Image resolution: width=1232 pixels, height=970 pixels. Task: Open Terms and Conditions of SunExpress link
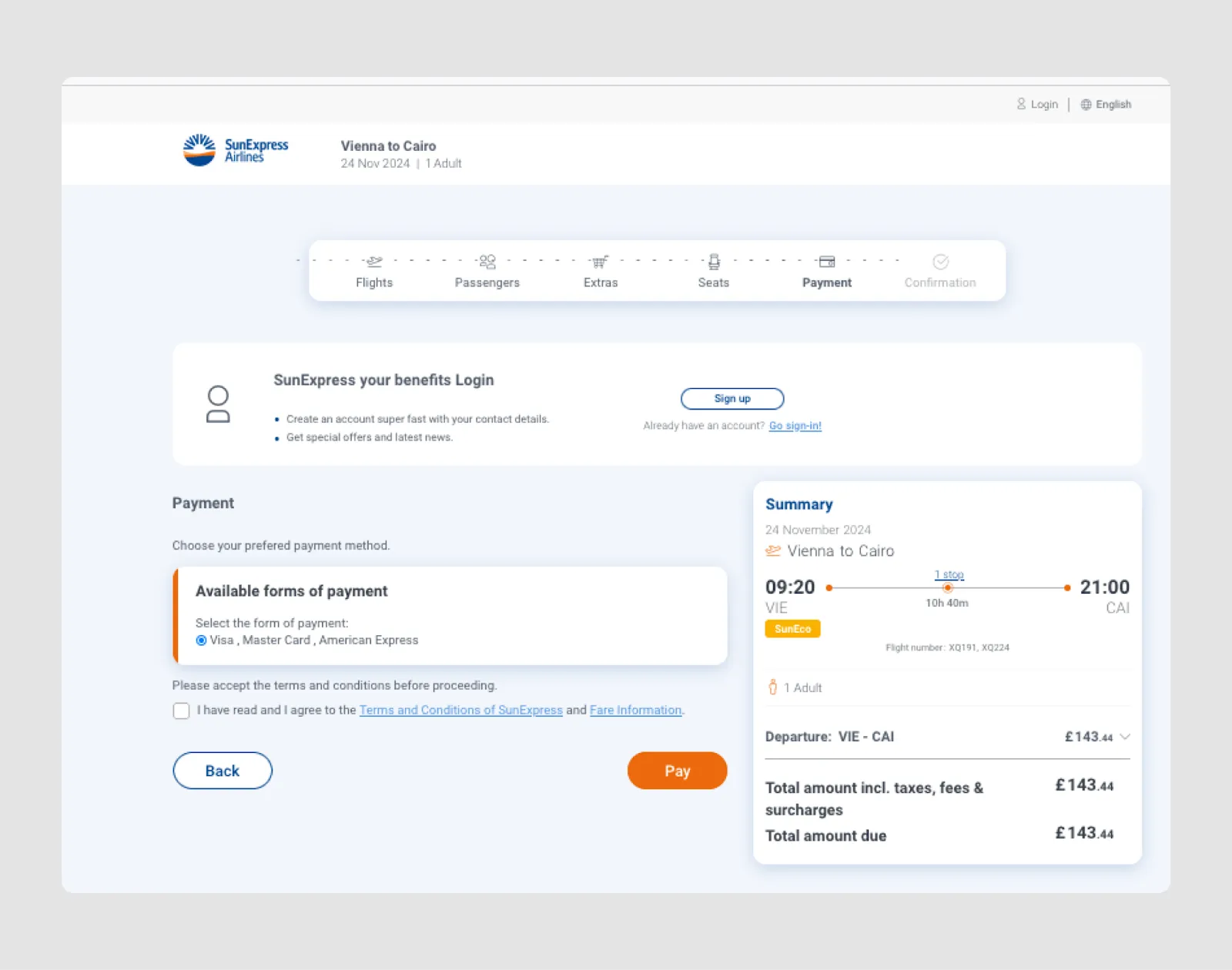[461, 710]
